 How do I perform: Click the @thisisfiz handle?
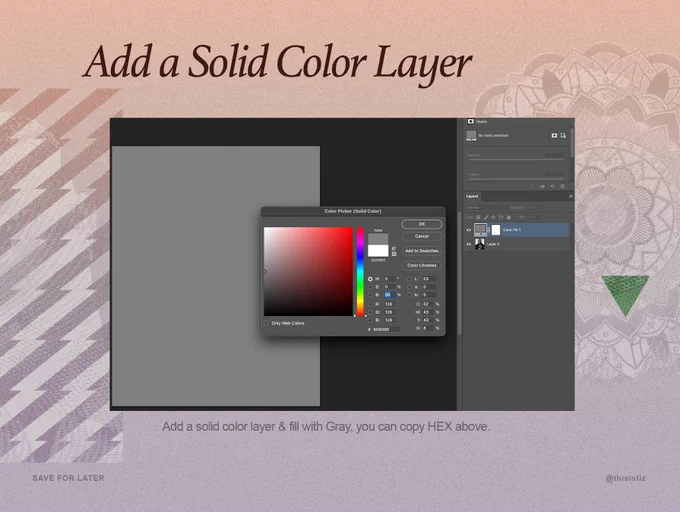click(x=625, y=478)
